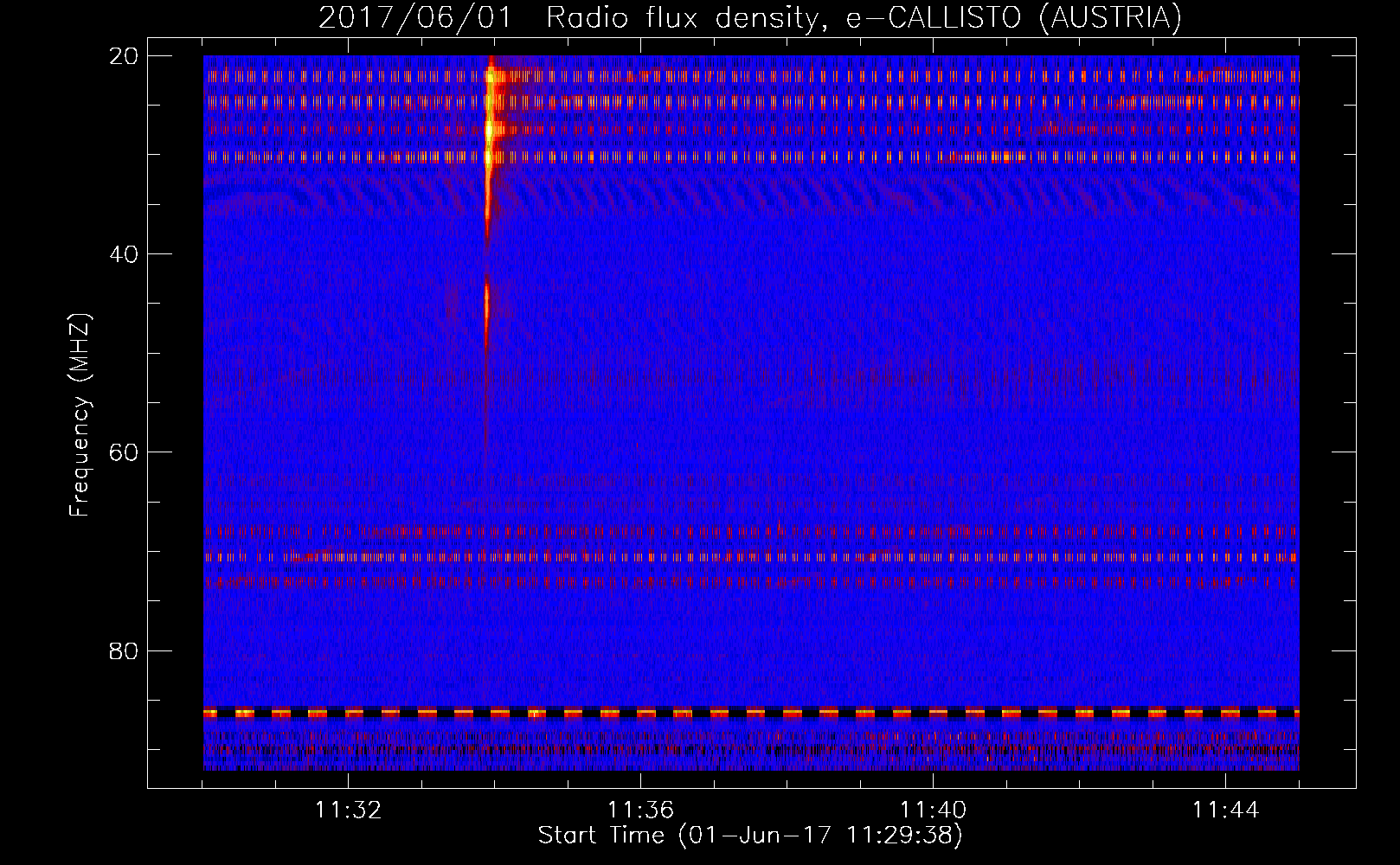Click the 11:40 time tick label
1400x865 pixels.
pos(934,811)
